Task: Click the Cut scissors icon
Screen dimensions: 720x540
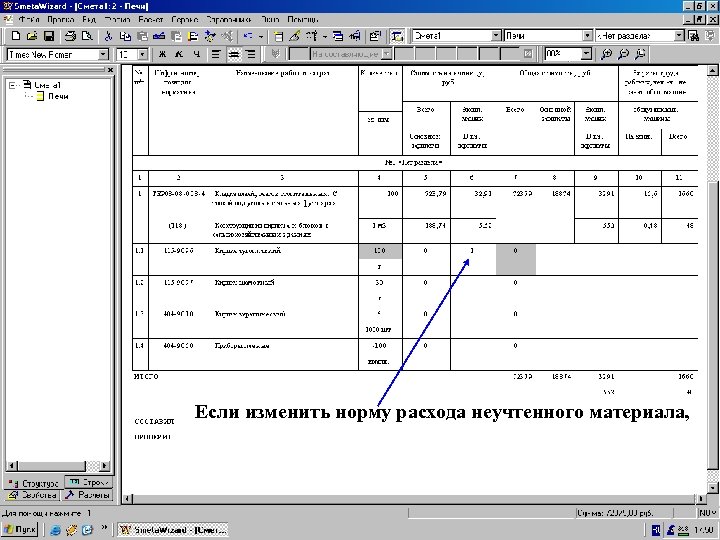Action: 108,36
